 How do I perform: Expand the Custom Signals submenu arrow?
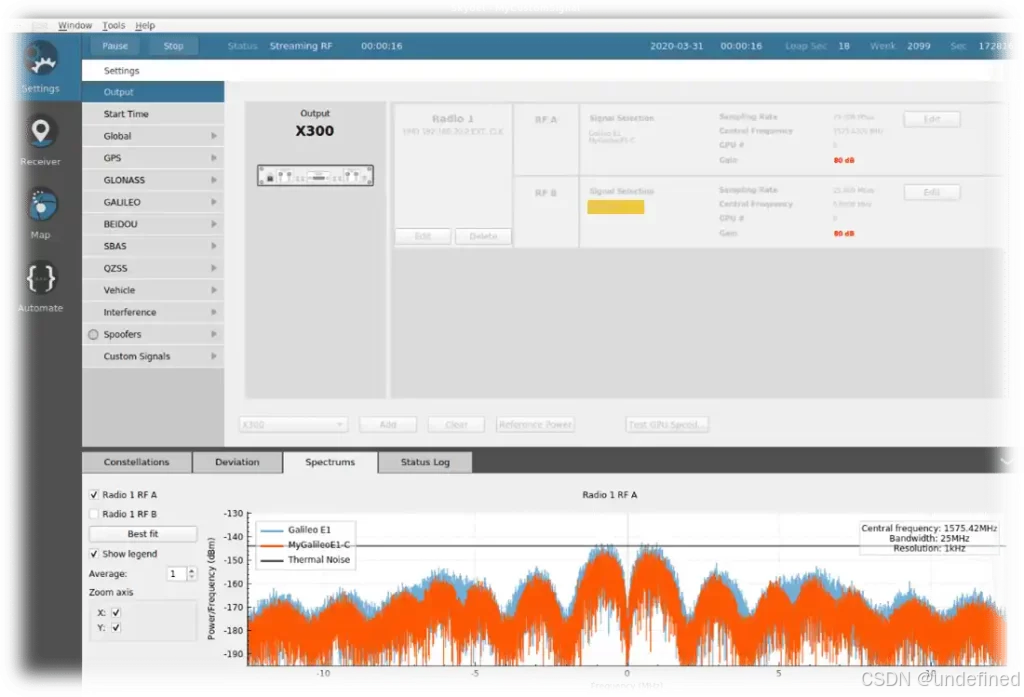(x=214, y=357)
